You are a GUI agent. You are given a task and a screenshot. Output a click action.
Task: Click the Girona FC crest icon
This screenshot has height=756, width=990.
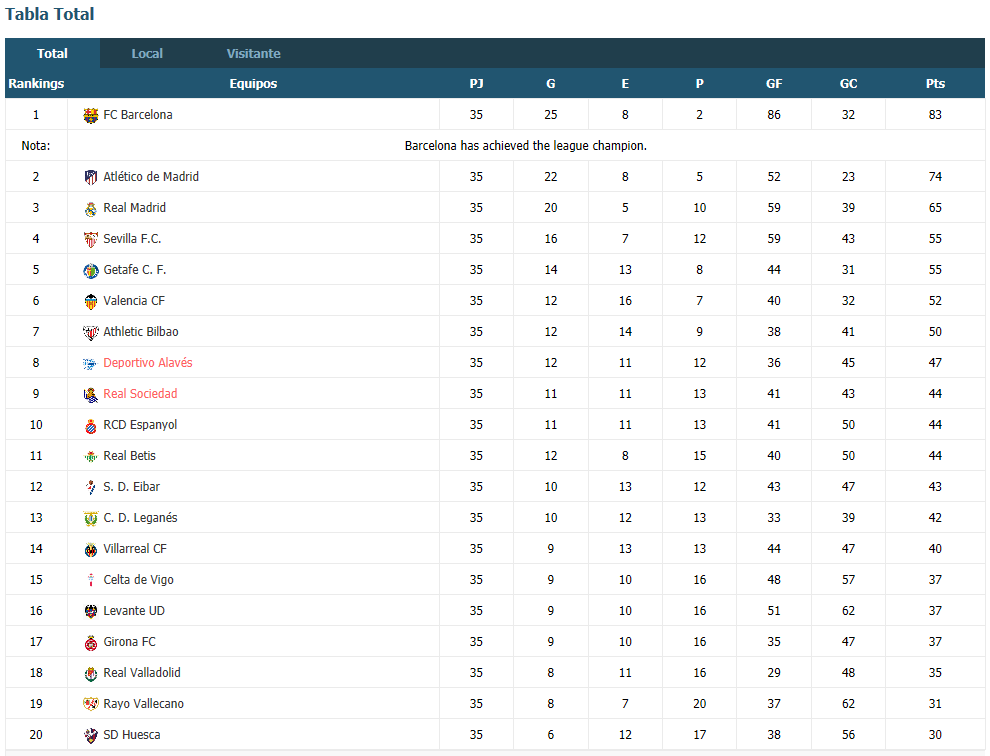(91, 642)
